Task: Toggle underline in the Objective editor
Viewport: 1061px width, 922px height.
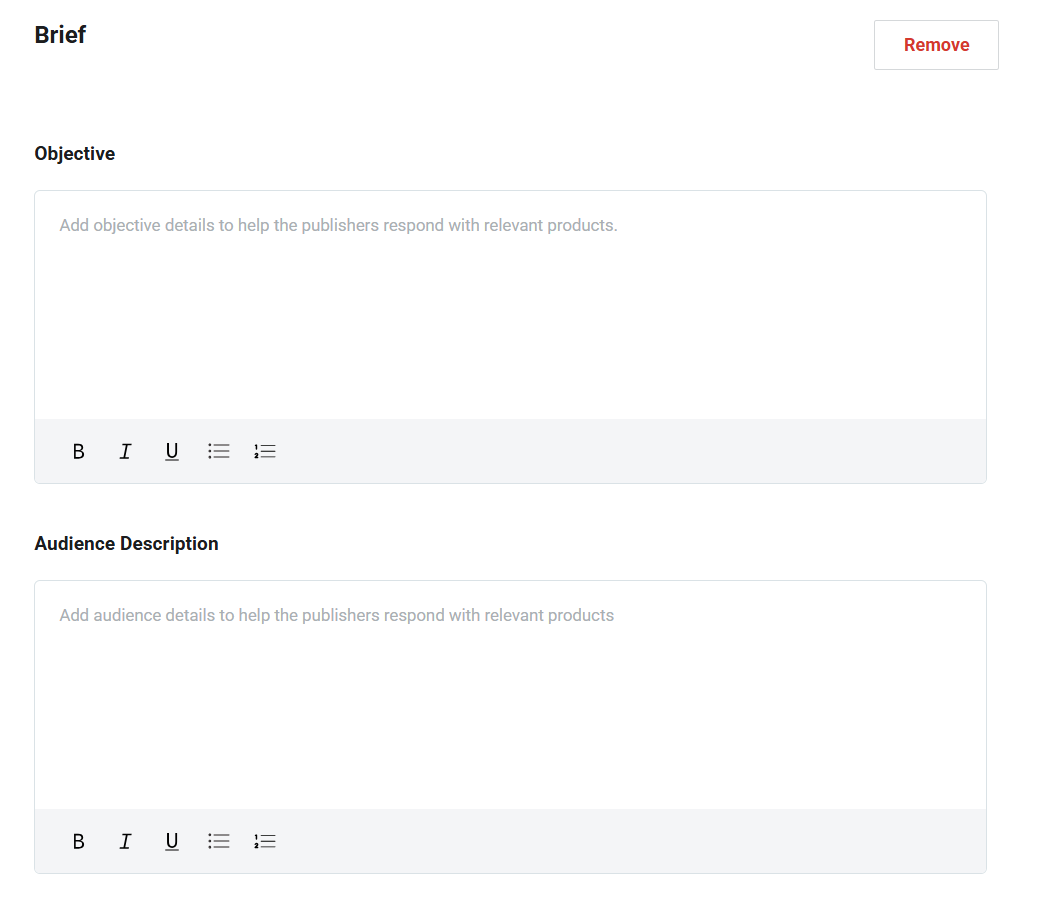Action: 172,451
